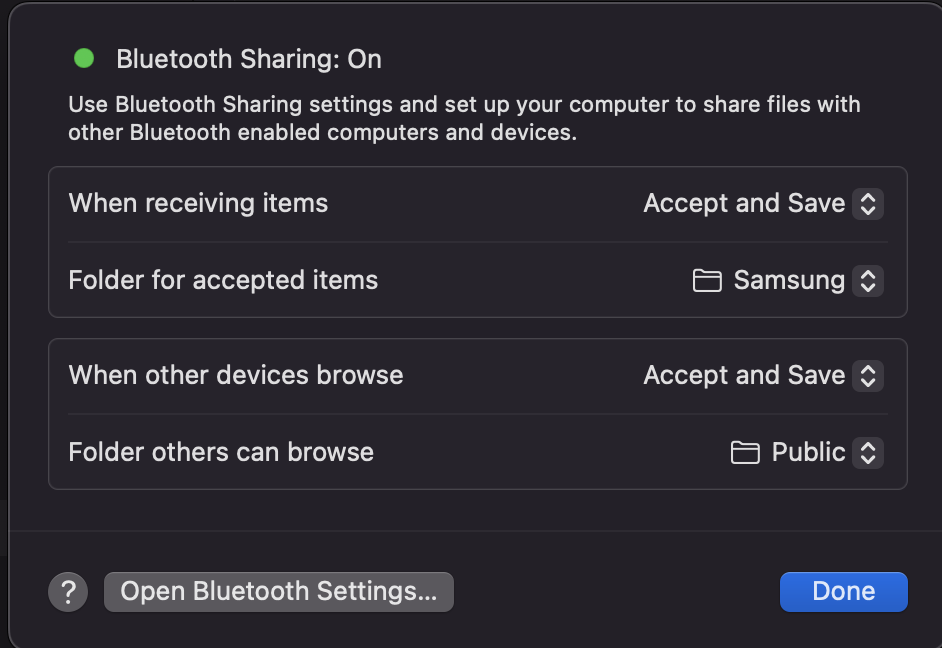Viewport: 942px width, 648px height.
Task: Click the Bluetooth Sharing: On heading
Action: tap(249, 59)
